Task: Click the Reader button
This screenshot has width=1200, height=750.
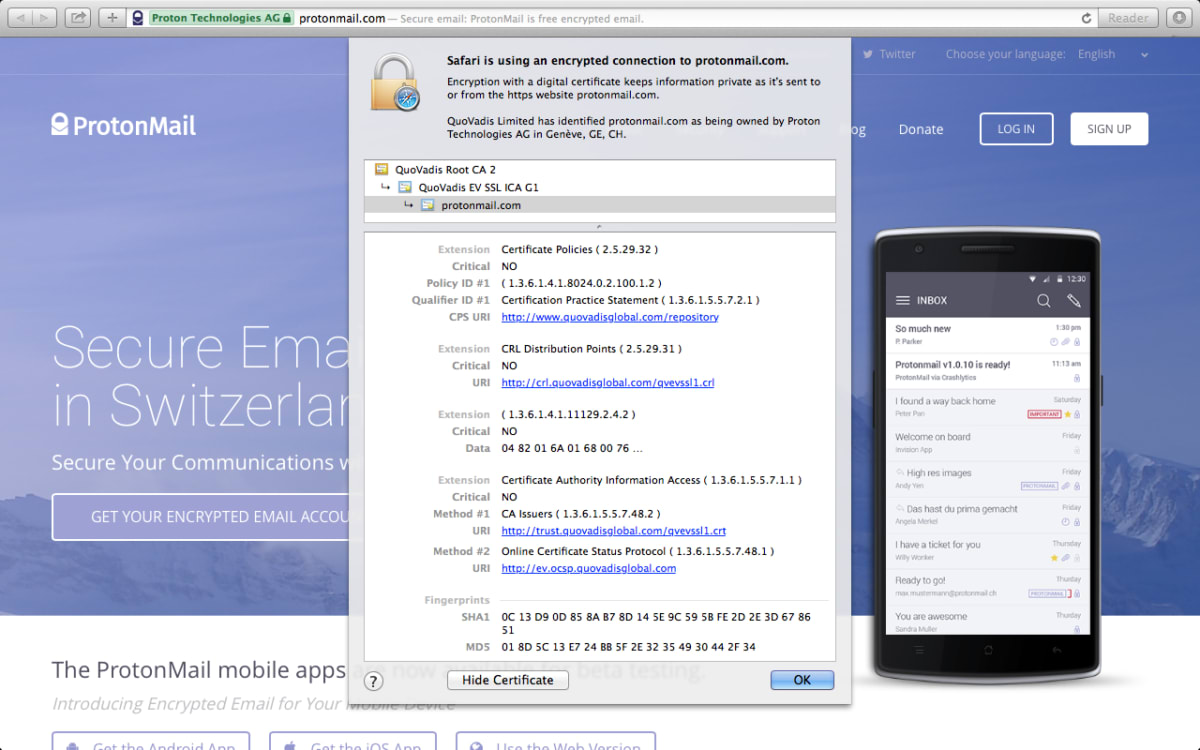Action: [1129, 18]
